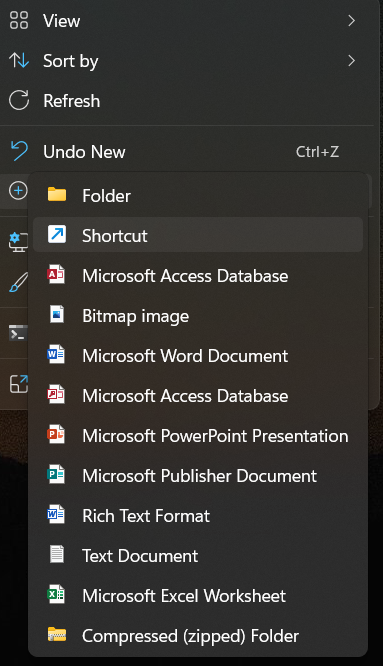The image size is (383, 666).
Task: Click the Sort by menu label
Action: click(x=70, y=62)
